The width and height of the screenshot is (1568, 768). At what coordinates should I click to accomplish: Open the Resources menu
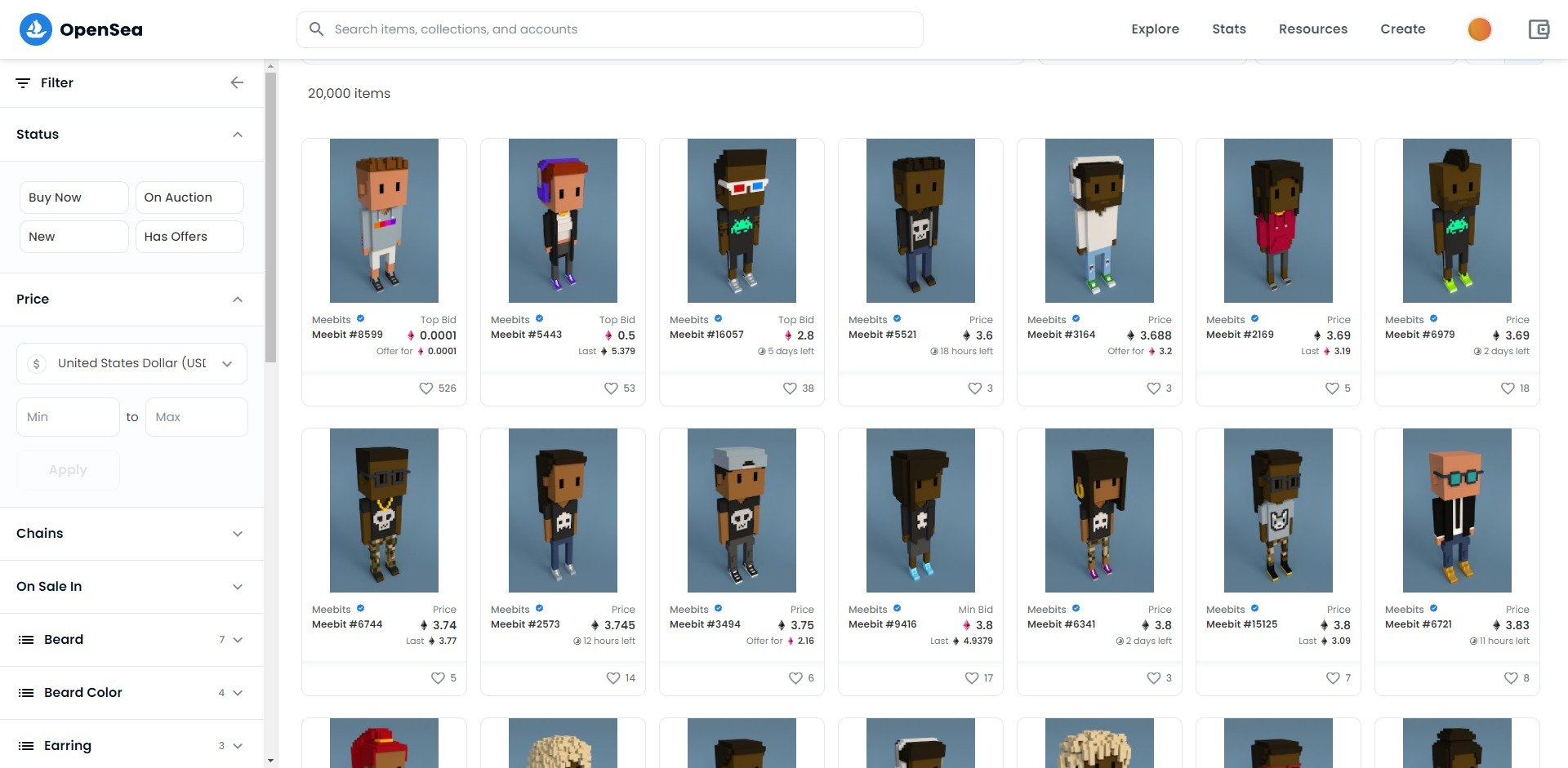point(1313,29)
